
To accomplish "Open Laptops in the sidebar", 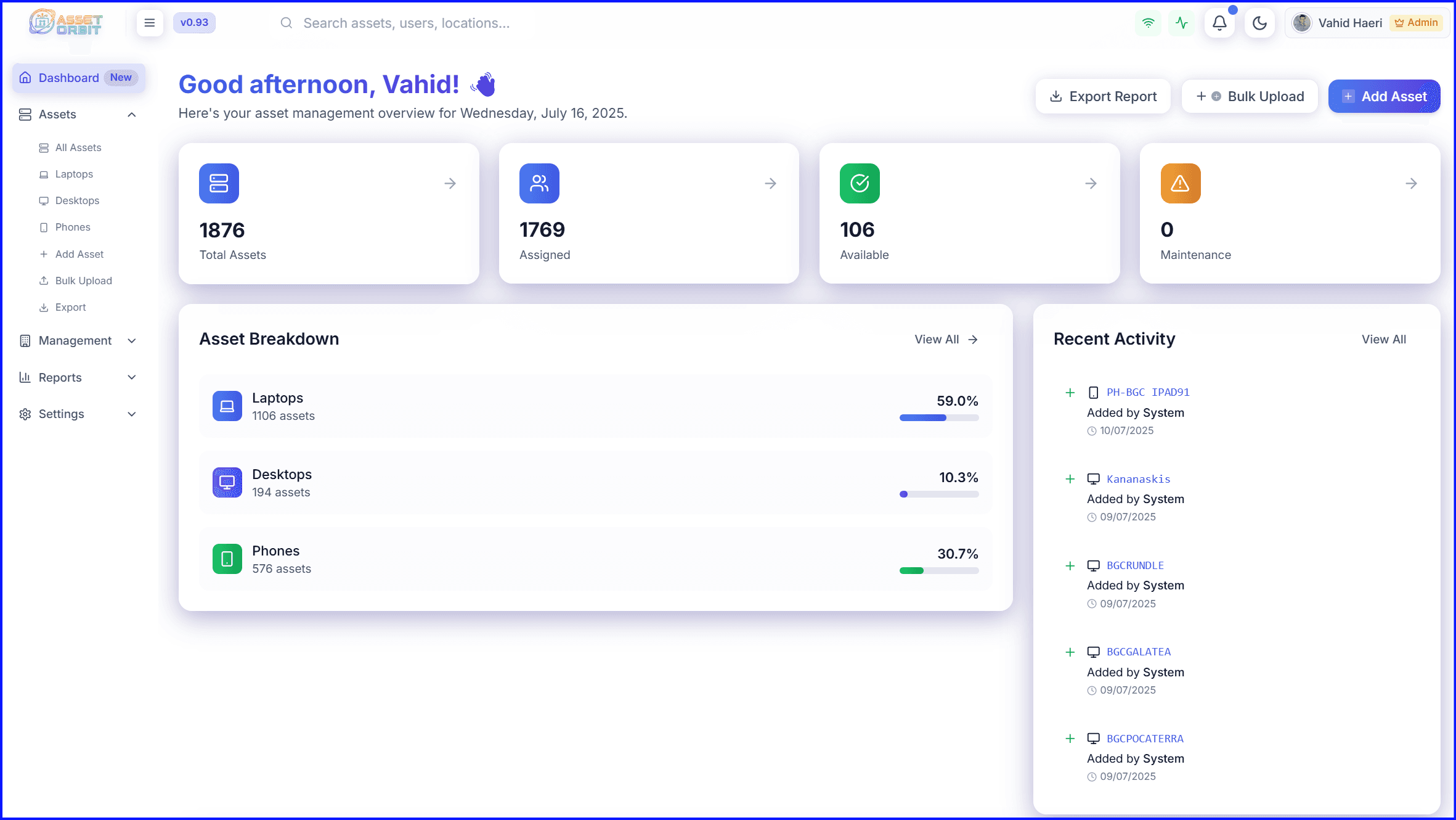I will tap(74, 174).
